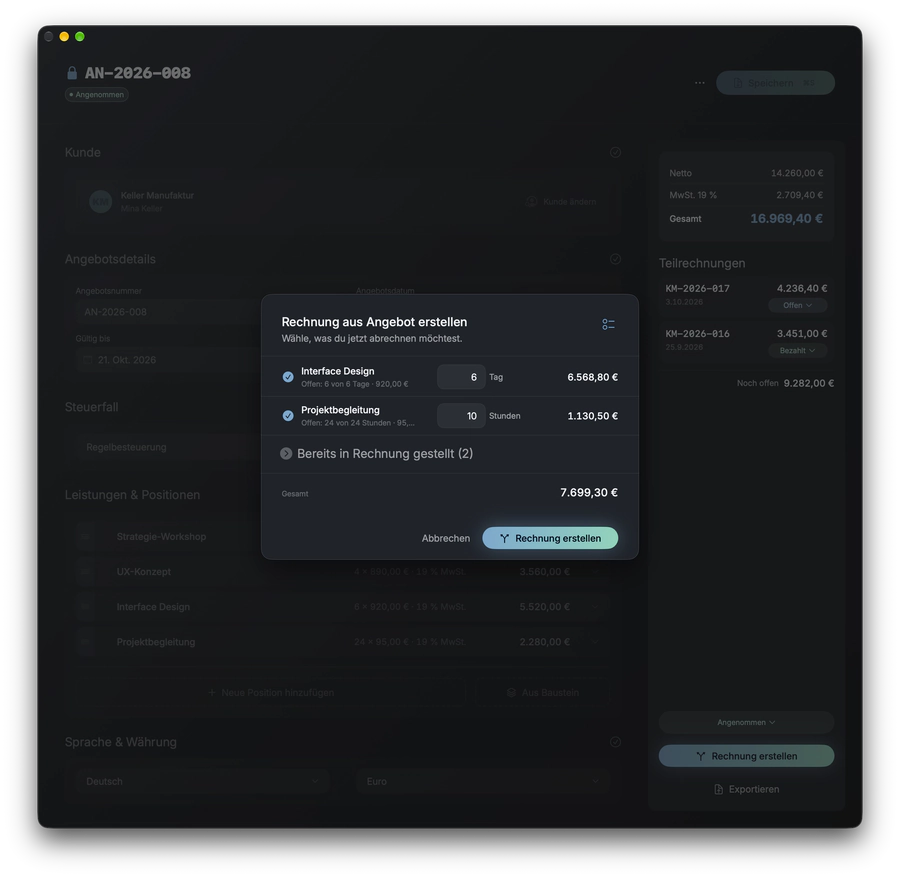Click the invoice number KM-2026-016
The width and height of the screenshot is (900, 878).
coord(697,333)
